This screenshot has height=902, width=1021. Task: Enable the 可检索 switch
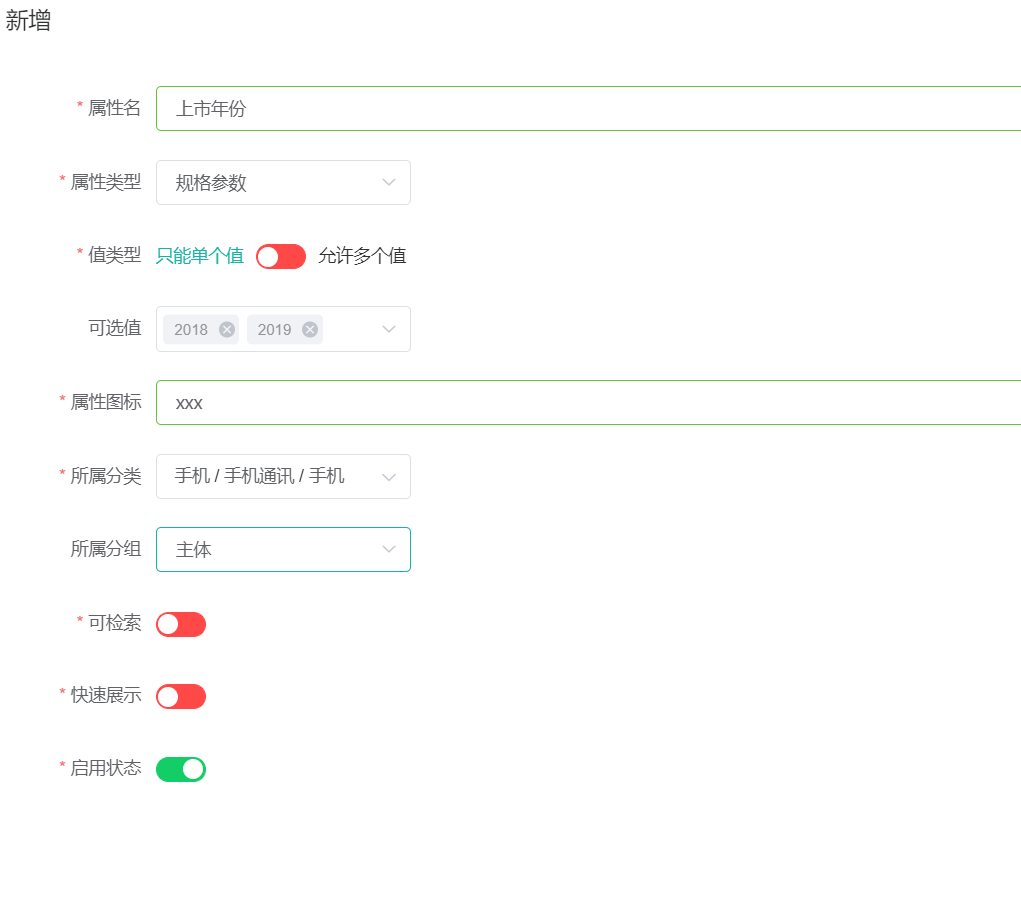[181, 624]
